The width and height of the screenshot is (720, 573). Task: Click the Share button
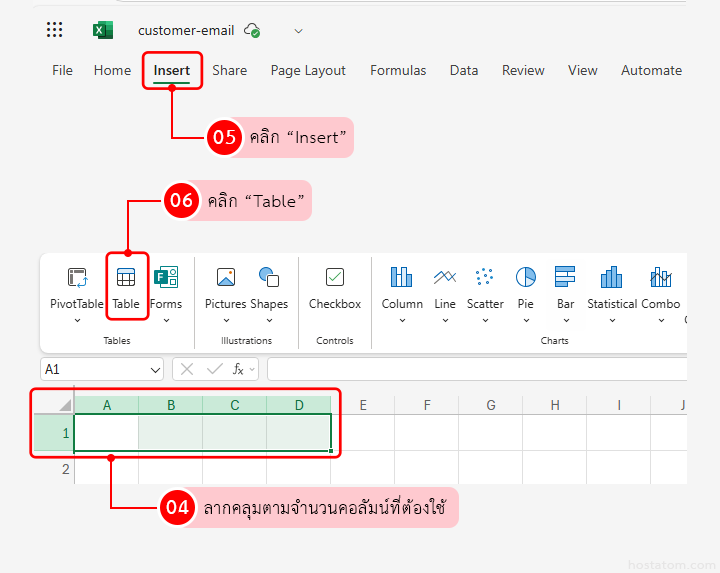coord(229,70)
